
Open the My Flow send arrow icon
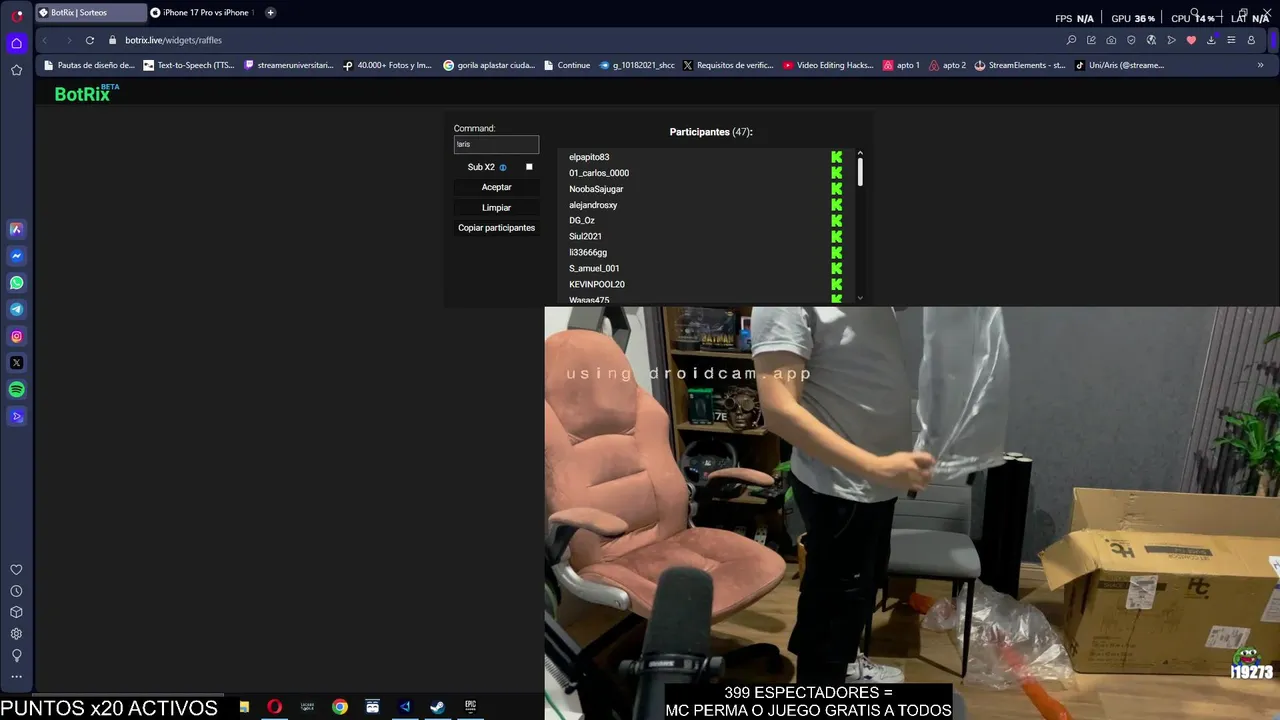(x=1171, y=40)
